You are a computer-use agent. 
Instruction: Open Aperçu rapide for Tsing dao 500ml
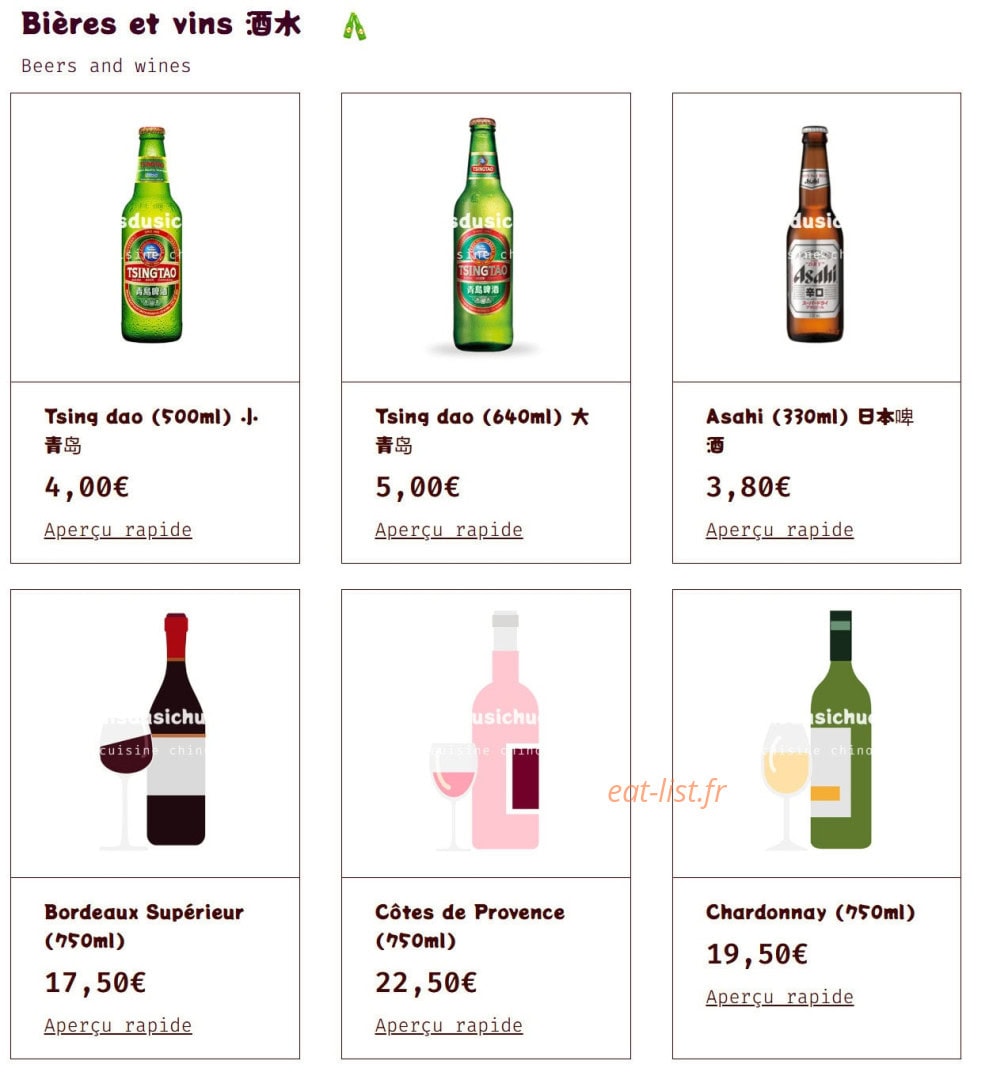click(118, 531)
